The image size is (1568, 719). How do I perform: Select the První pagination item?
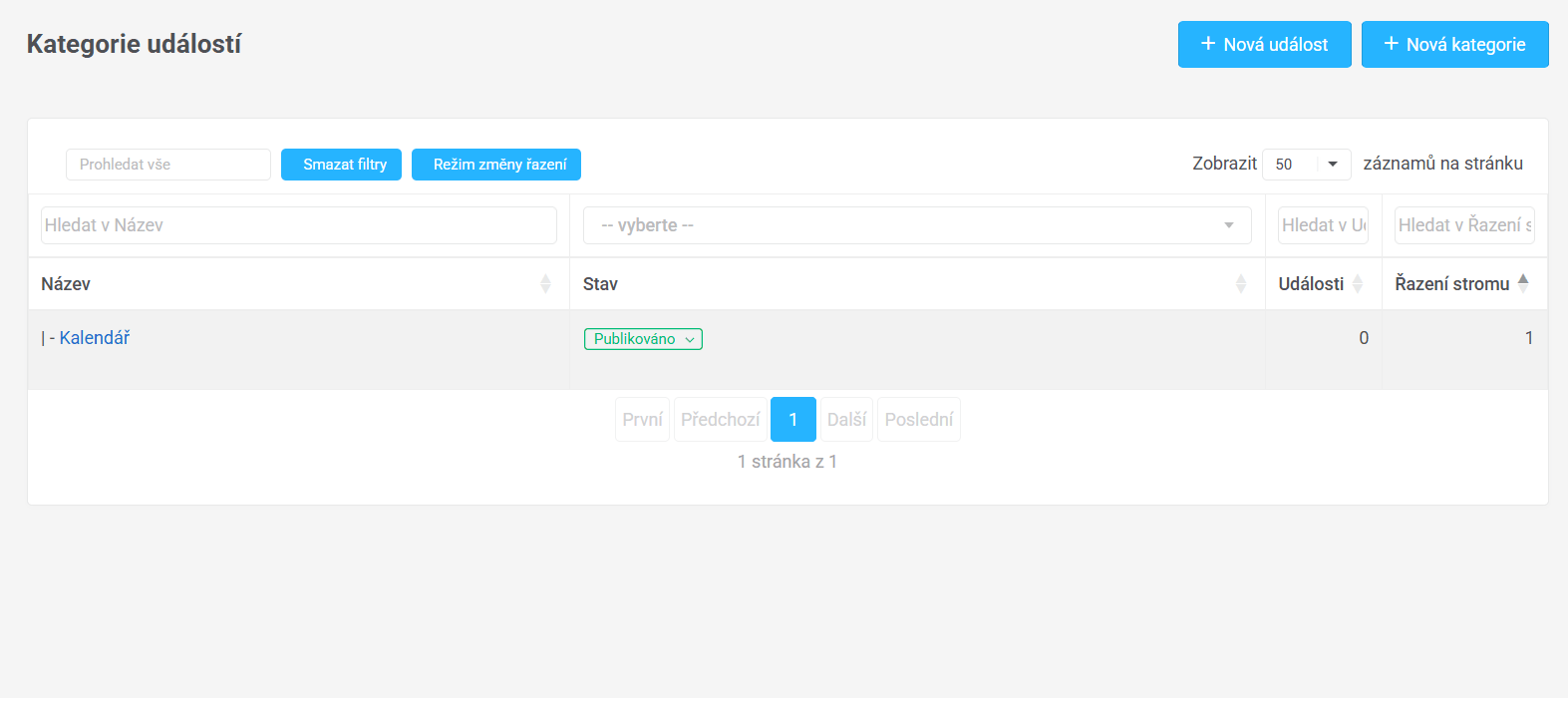pyautogui.click(x=642, y=420)
